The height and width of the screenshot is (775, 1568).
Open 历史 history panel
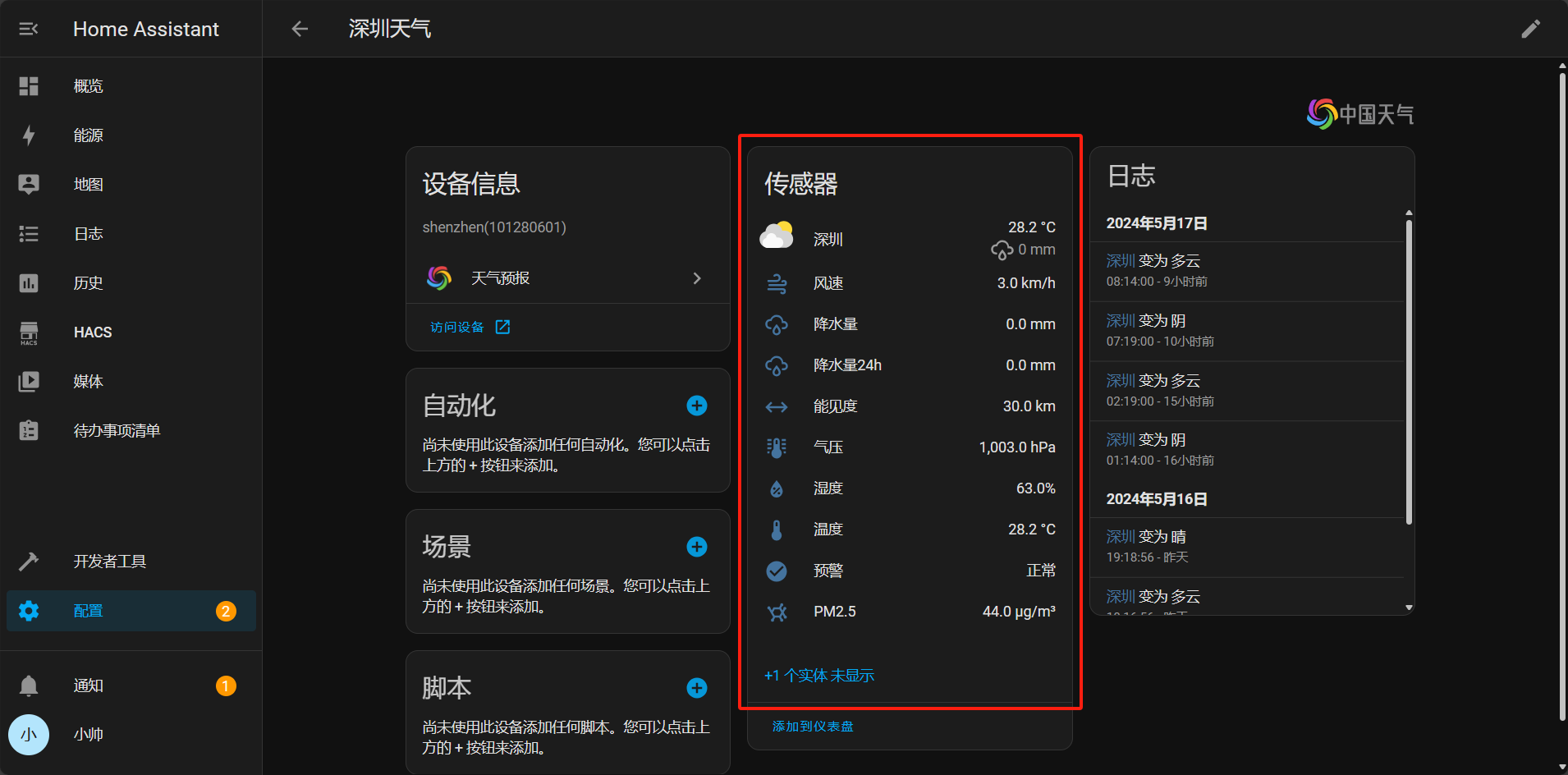click(x=131, y=283)
